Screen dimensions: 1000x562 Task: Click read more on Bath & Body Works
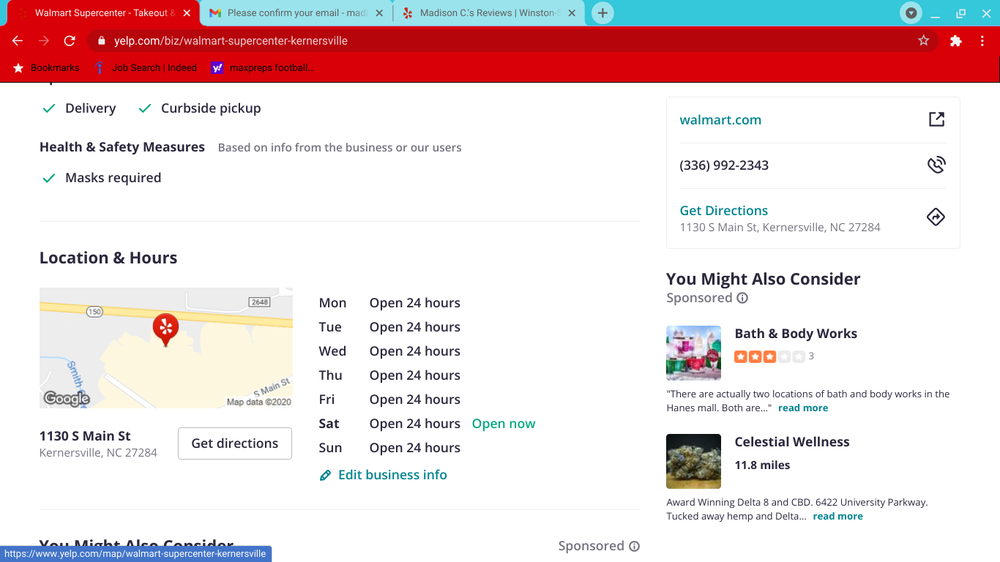coord(803,408)
